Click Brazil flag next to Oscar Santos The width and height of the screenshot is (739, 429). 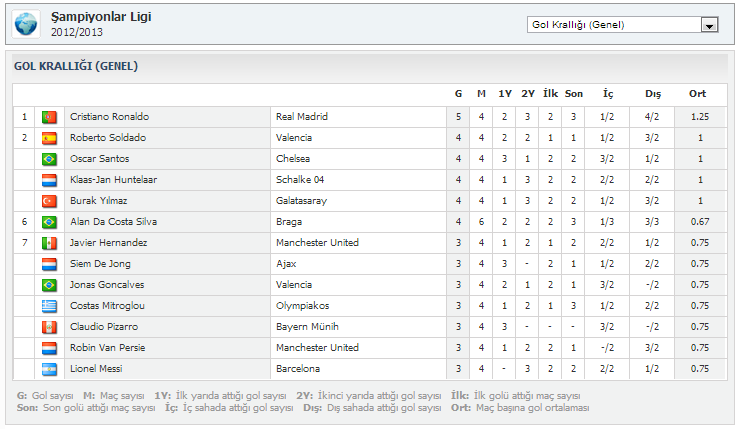(x=49, y=159)
